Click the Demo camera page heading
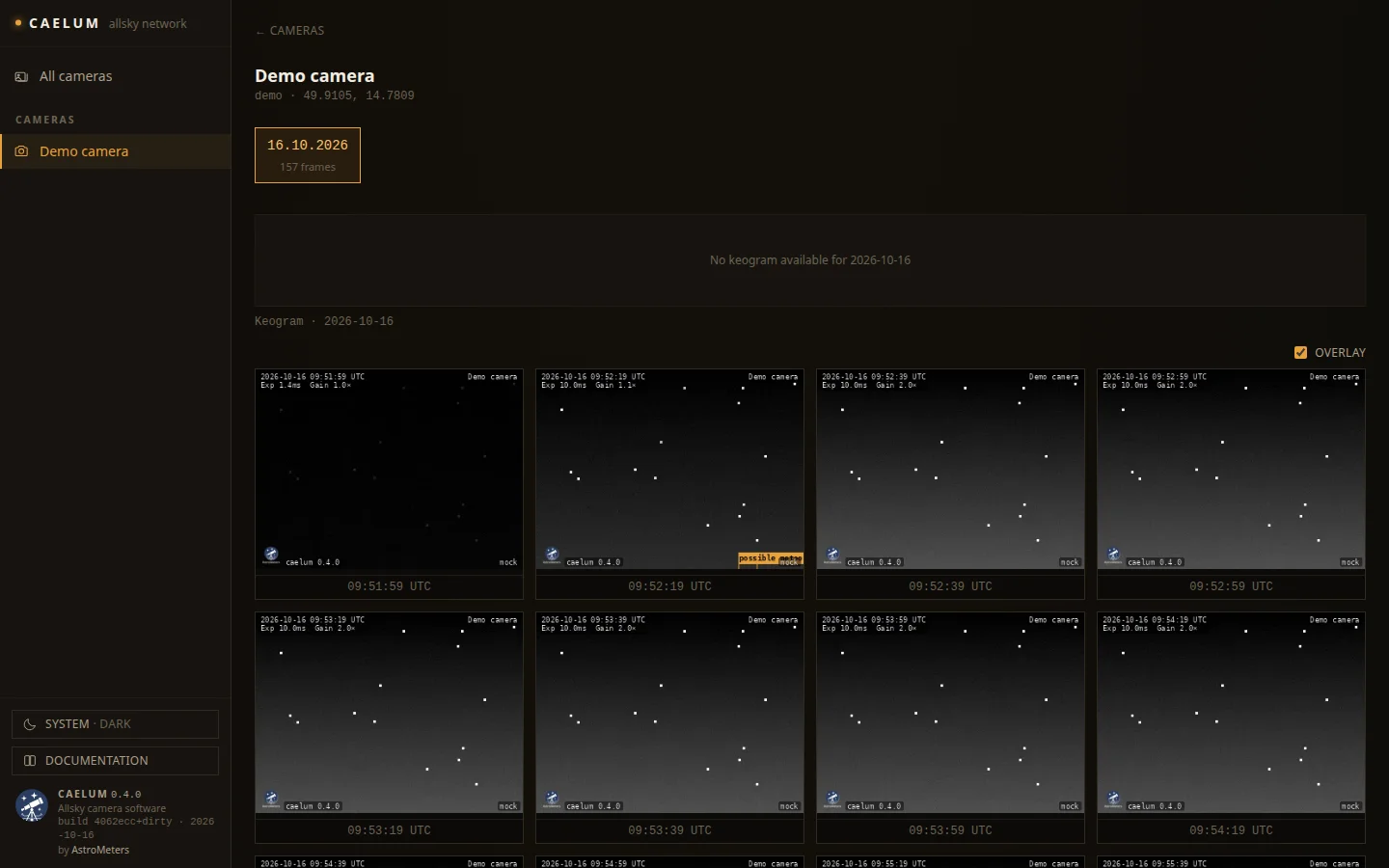 [x=314, y=75]
